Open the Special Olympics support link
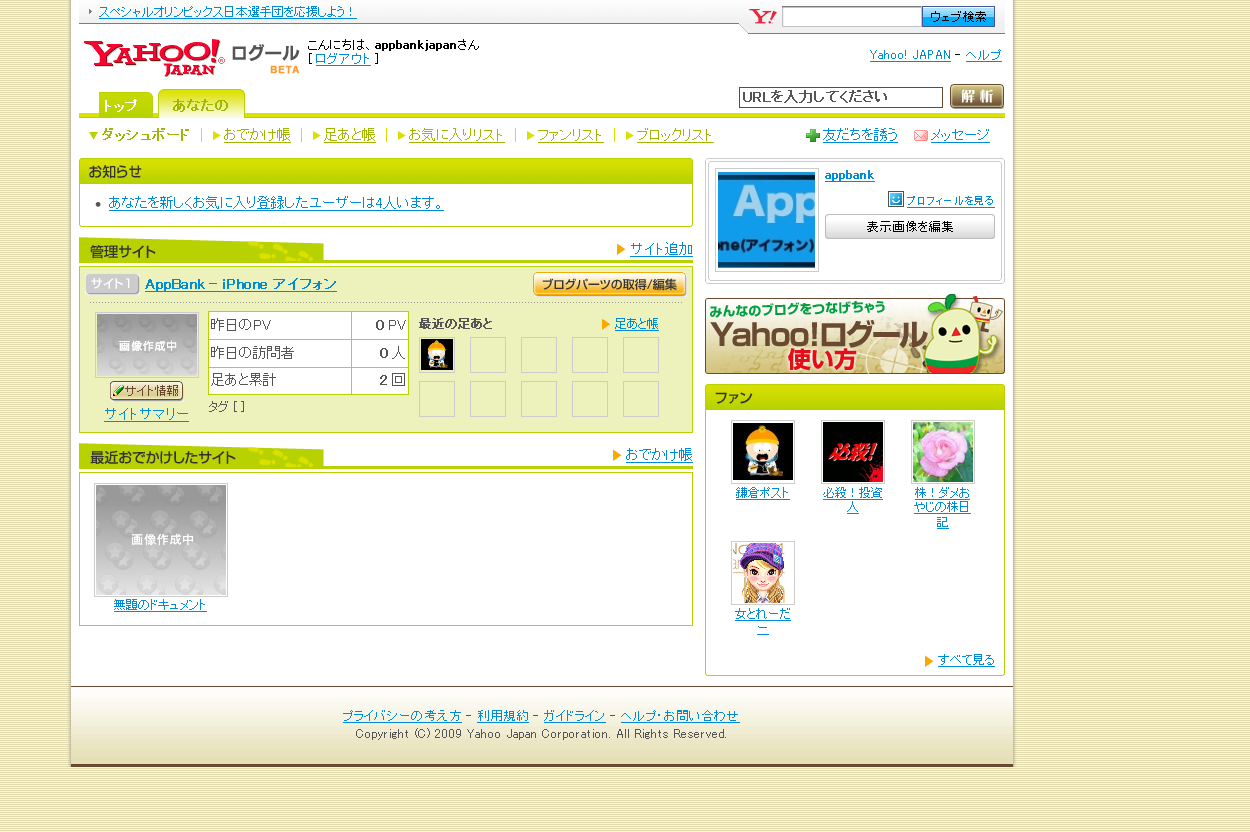1250x832 pixels. pyautogui.click(x=227, y=12)
